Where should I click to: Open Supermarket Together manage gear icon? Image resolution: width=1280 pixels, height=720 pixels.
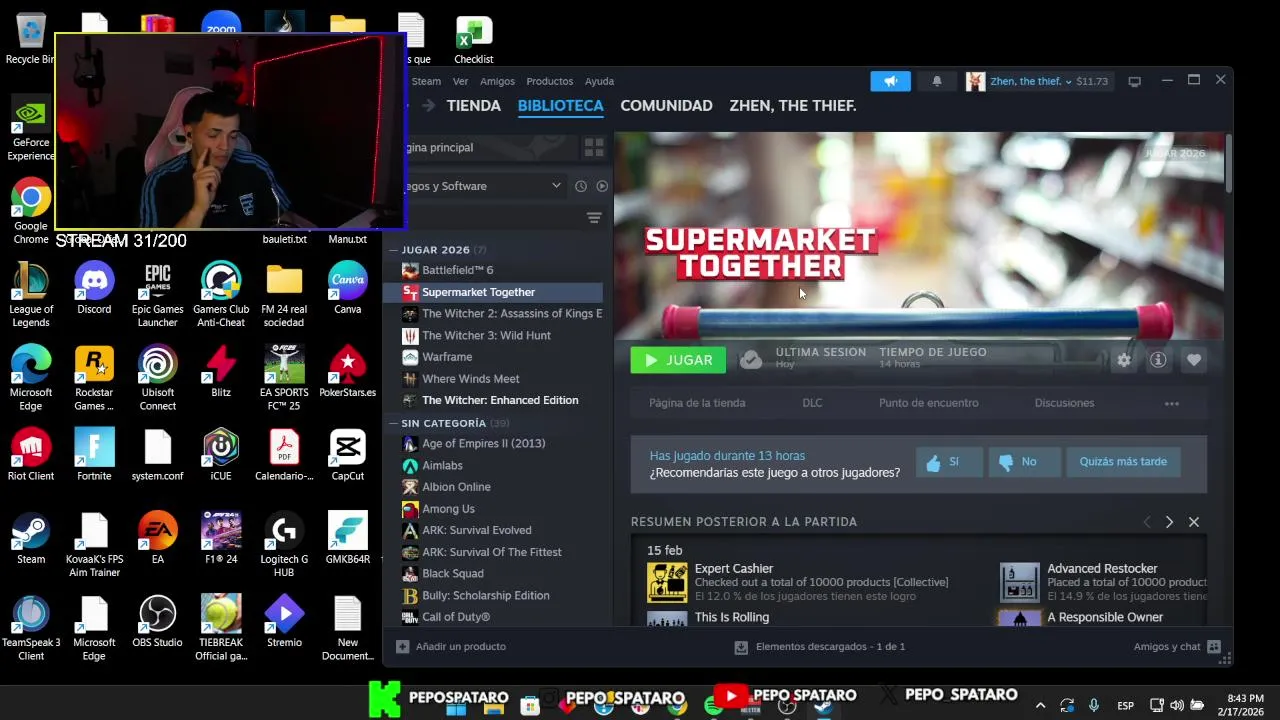(1124, 360)
